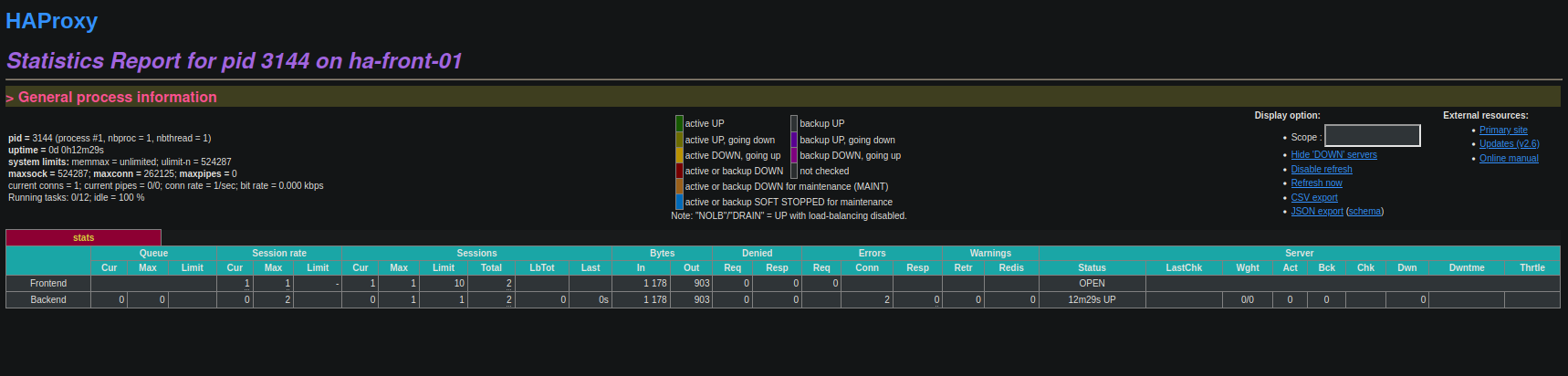Select the Backend row label

(x=48, y=299)
